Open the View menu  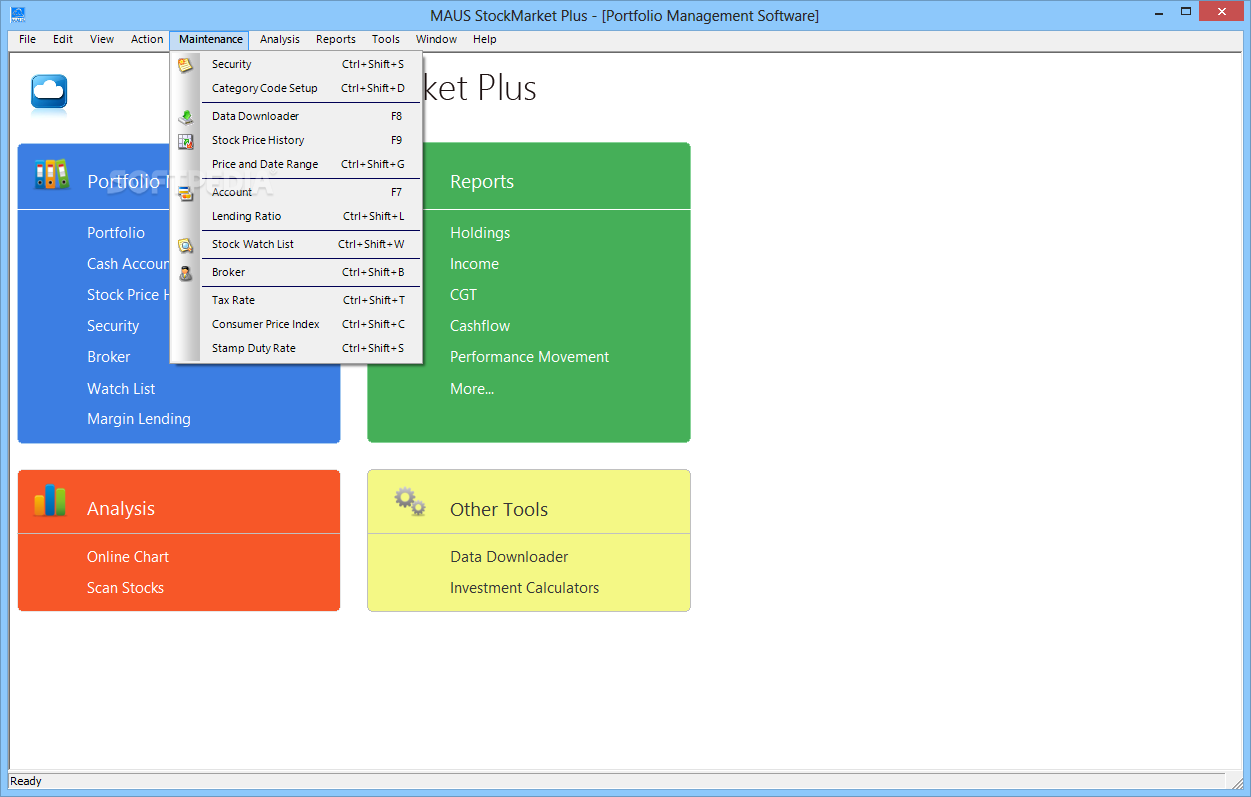pos(102,40)
